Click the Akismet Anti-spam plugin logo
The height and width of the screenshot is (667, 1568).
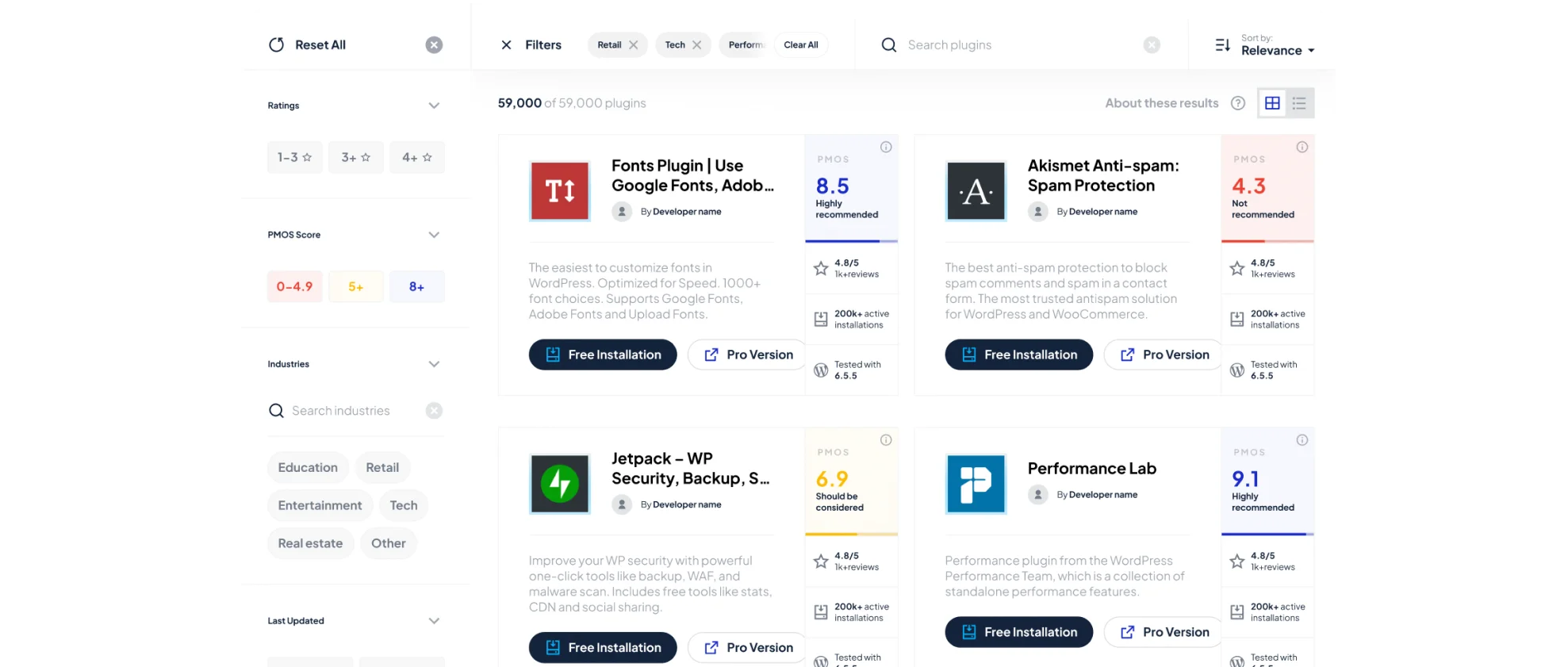[976, 191]
